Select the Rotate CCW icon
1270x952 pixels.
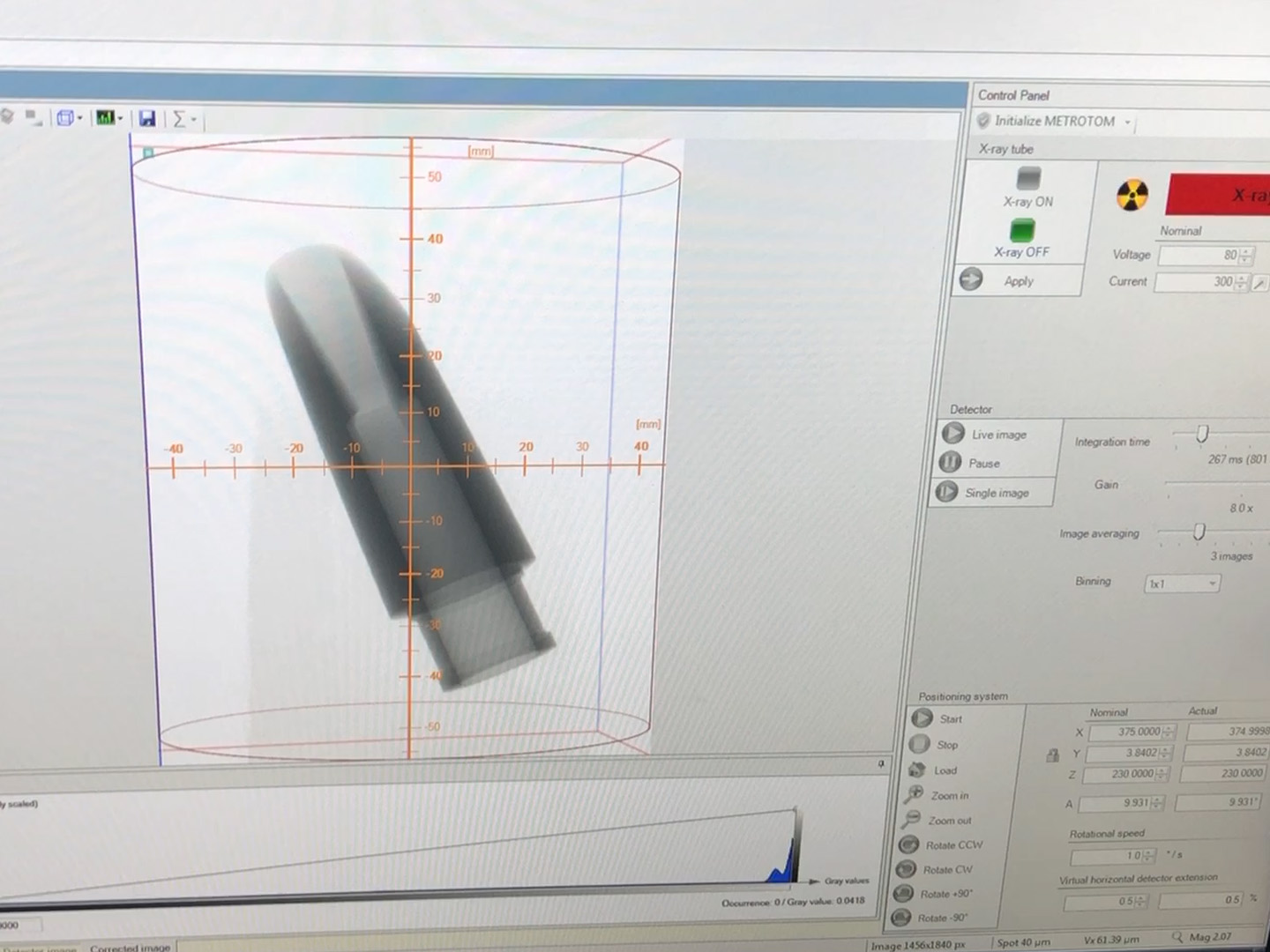[910, 844]
